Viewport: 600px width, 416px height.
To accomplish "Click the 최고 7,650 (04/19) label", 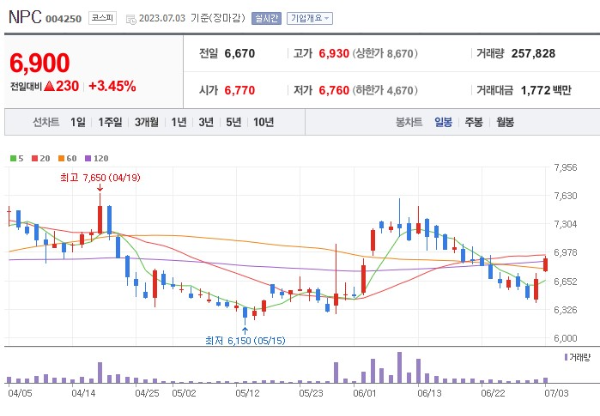I will tap(100, 178).
